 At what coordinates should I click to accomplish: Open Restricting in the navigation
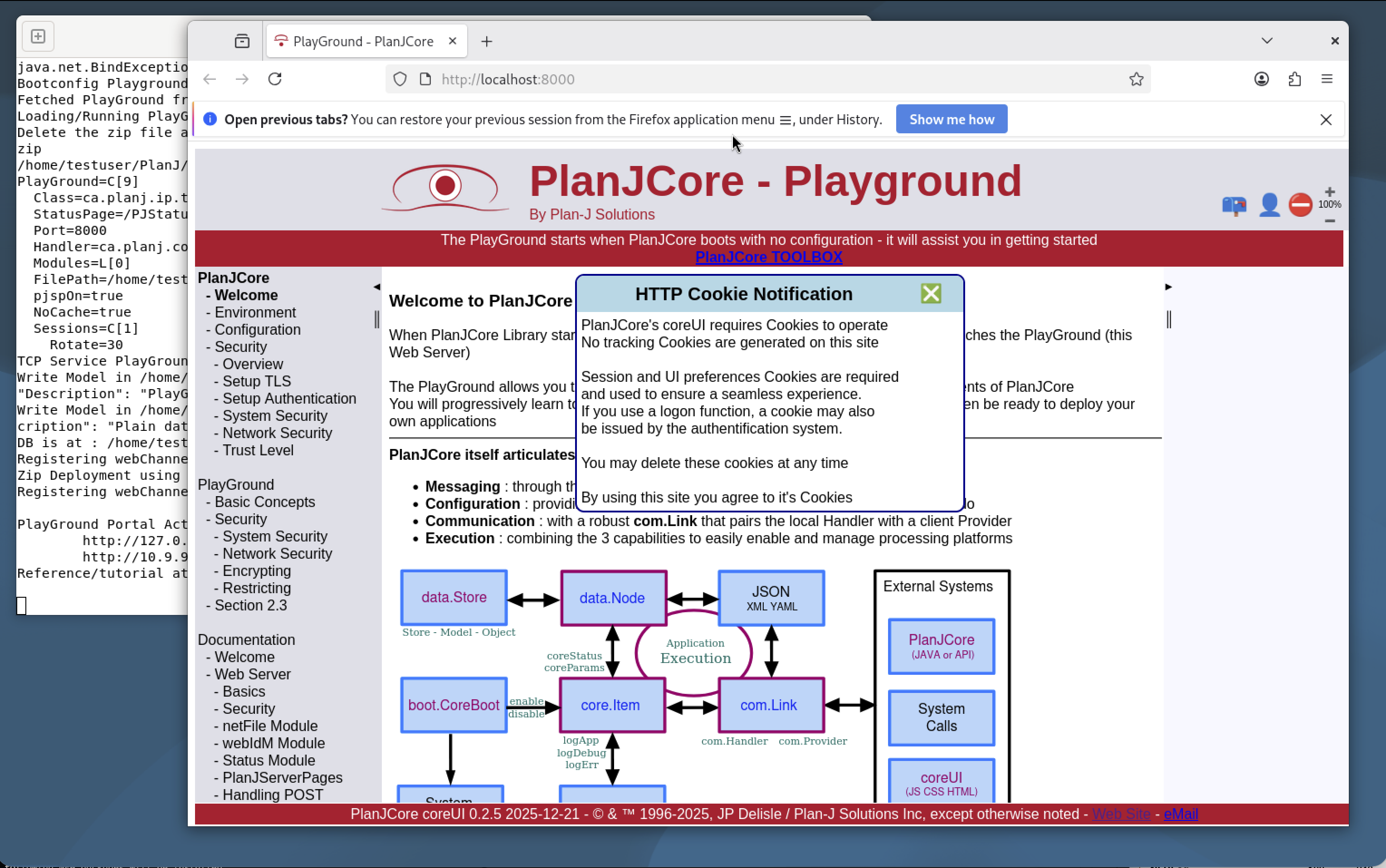click(257, 588)
